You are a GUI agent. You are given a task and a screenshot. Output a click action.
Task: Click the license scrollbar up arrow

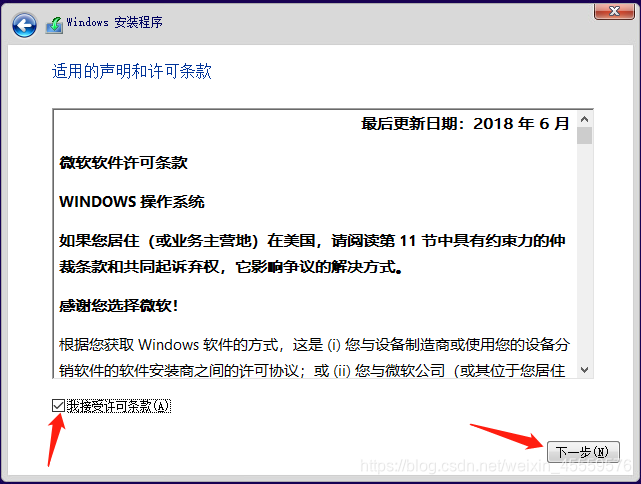point(585,119)
